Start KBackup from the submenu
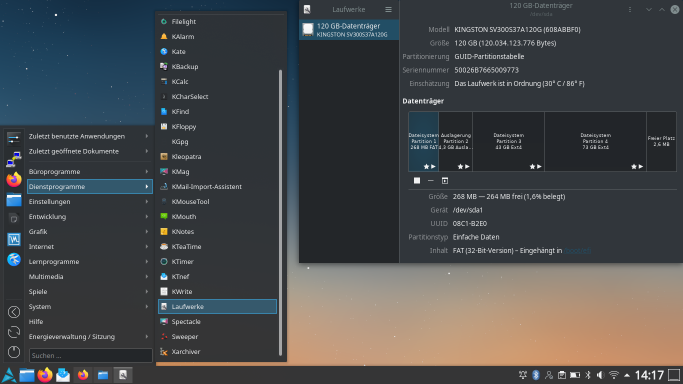The image size is (683, 384). [x=217, y=67]
